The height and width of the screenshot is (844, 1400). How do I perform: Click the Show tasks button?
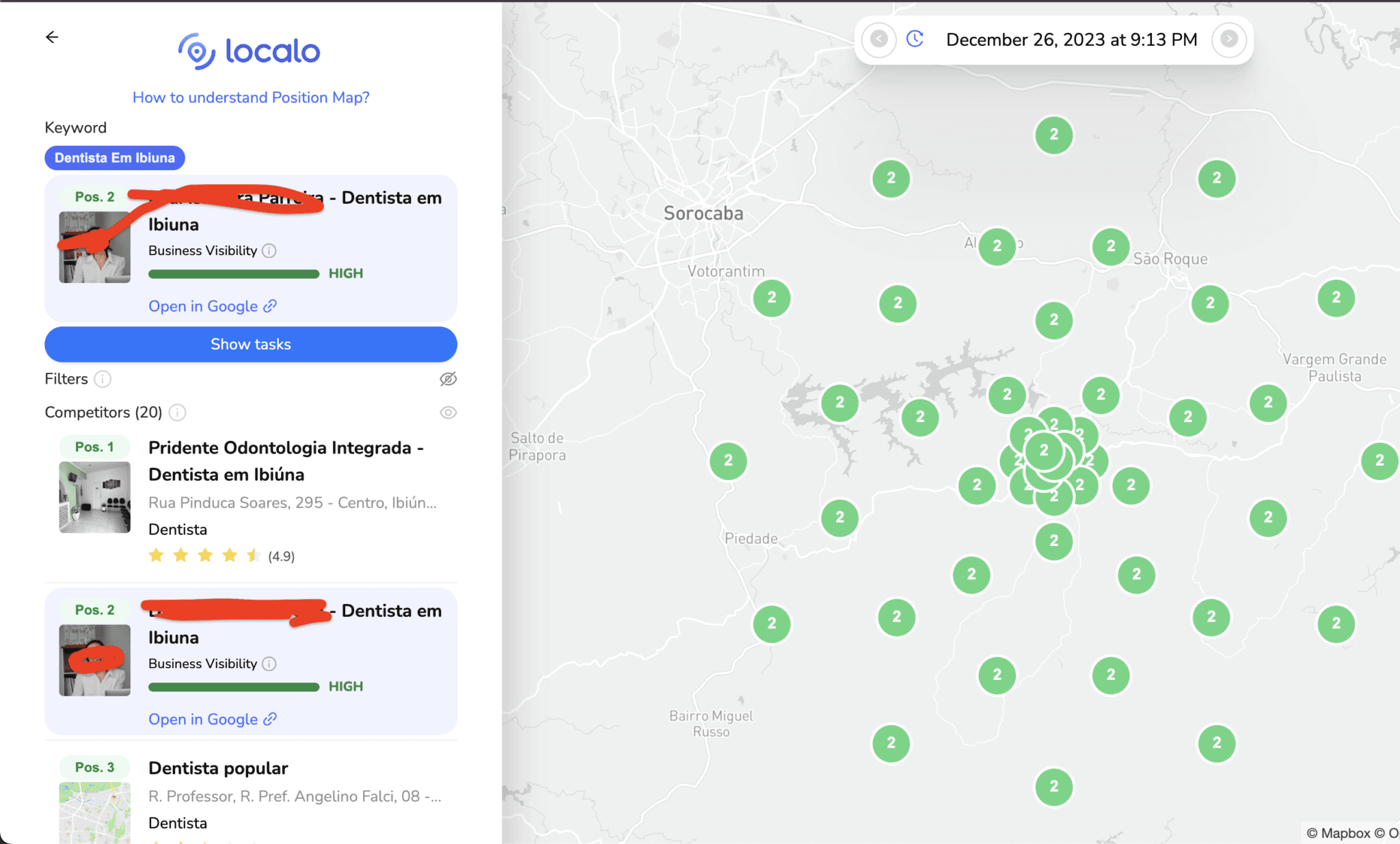point(251,344)
